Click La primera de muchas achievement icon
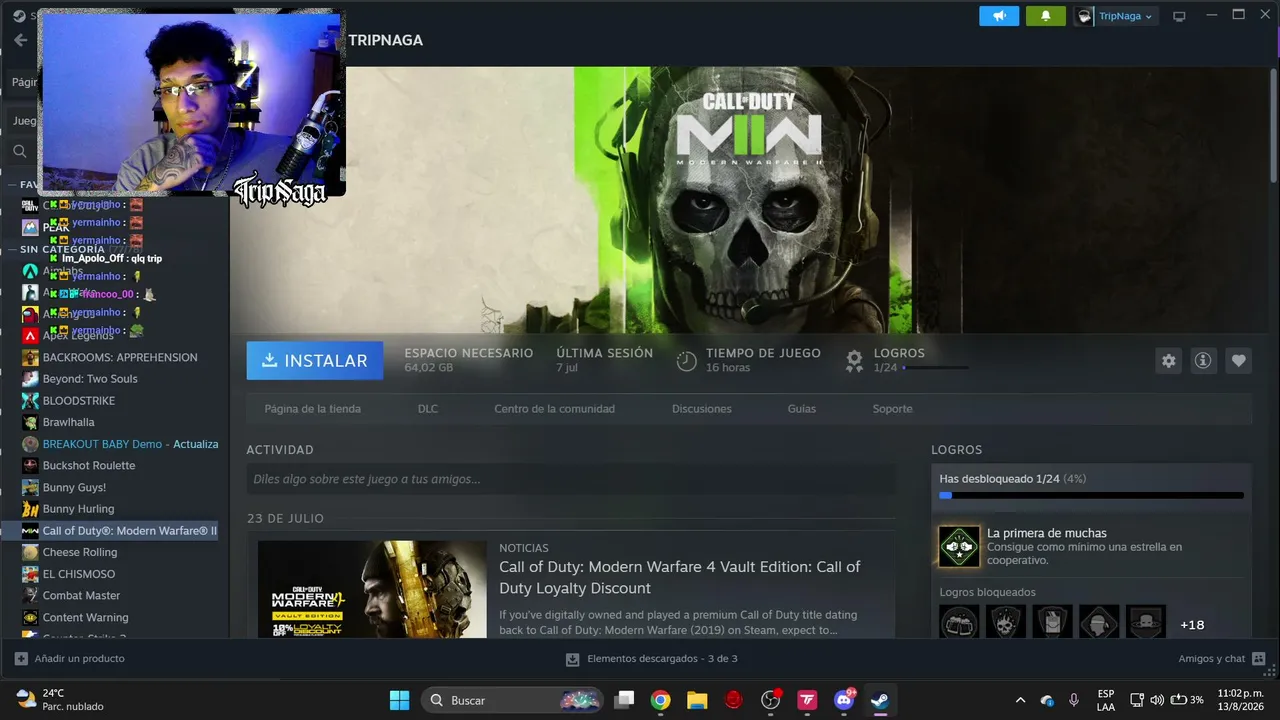 click(959, 547)
